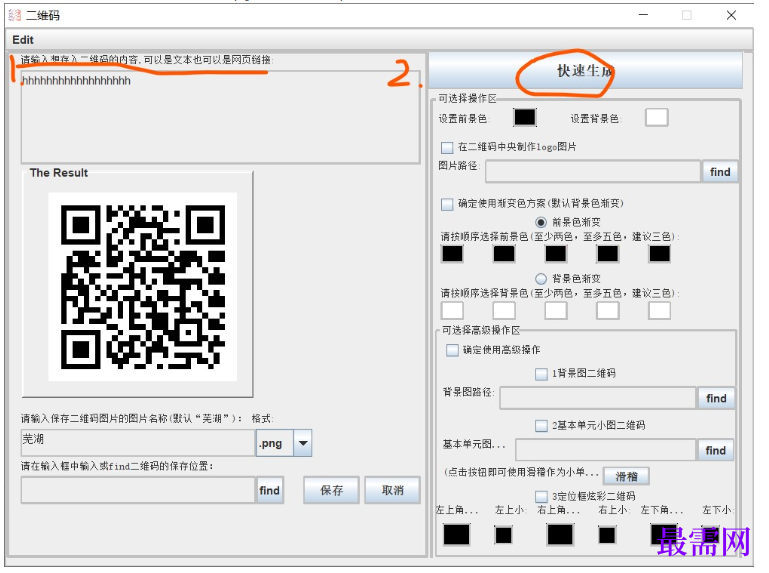769x573 pixels.
Task: Click the 滑稽 button
Action: click(626, 476)
